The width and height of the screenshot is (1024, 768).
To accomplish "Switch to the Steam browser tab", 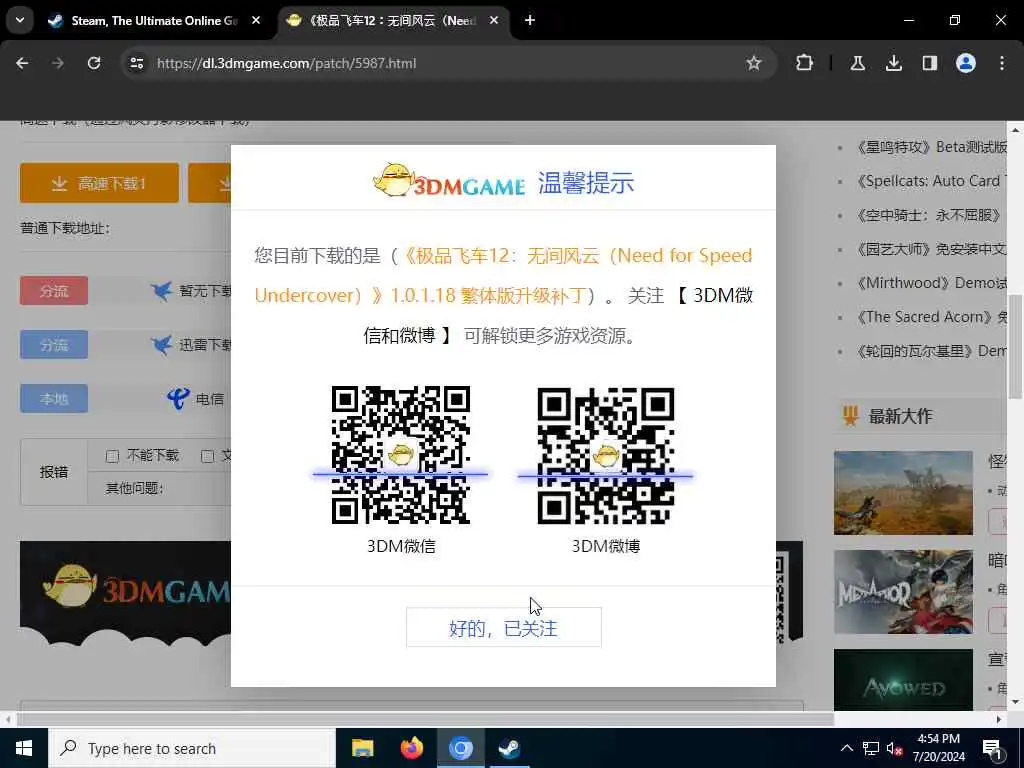I will 154,20.
